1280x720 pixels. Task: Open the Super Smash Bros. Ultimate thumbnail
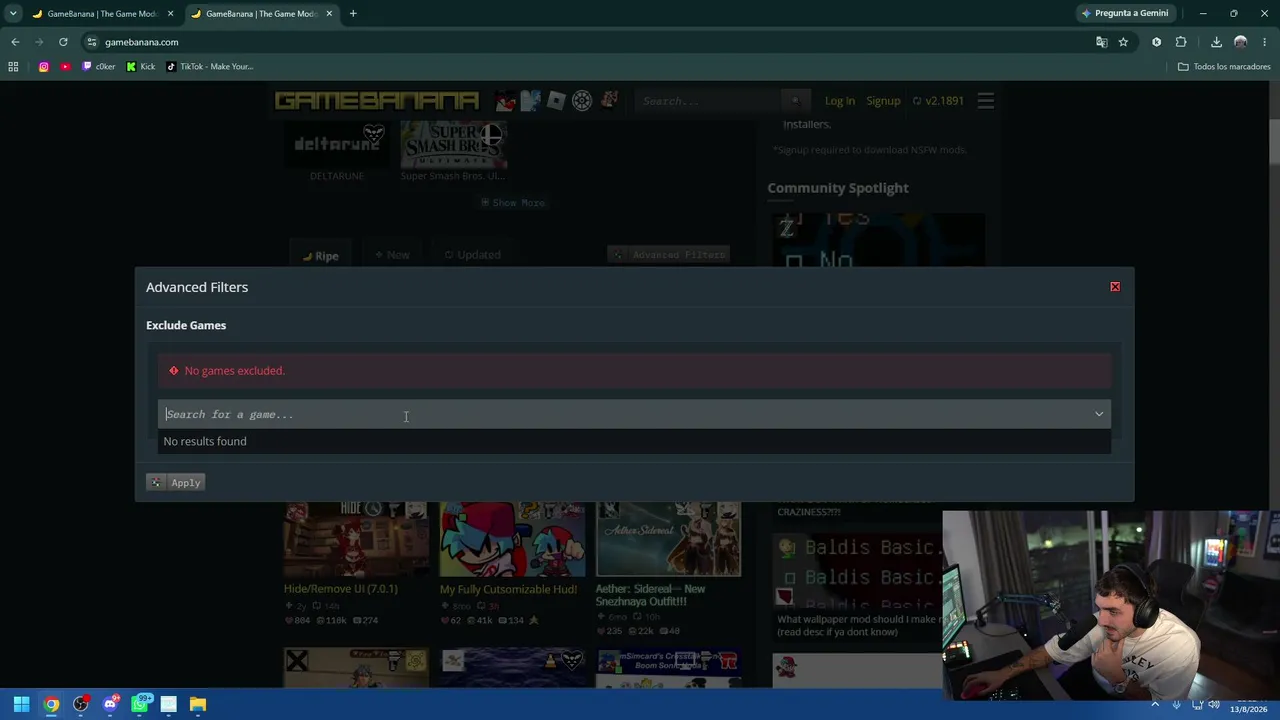(453, 145)
